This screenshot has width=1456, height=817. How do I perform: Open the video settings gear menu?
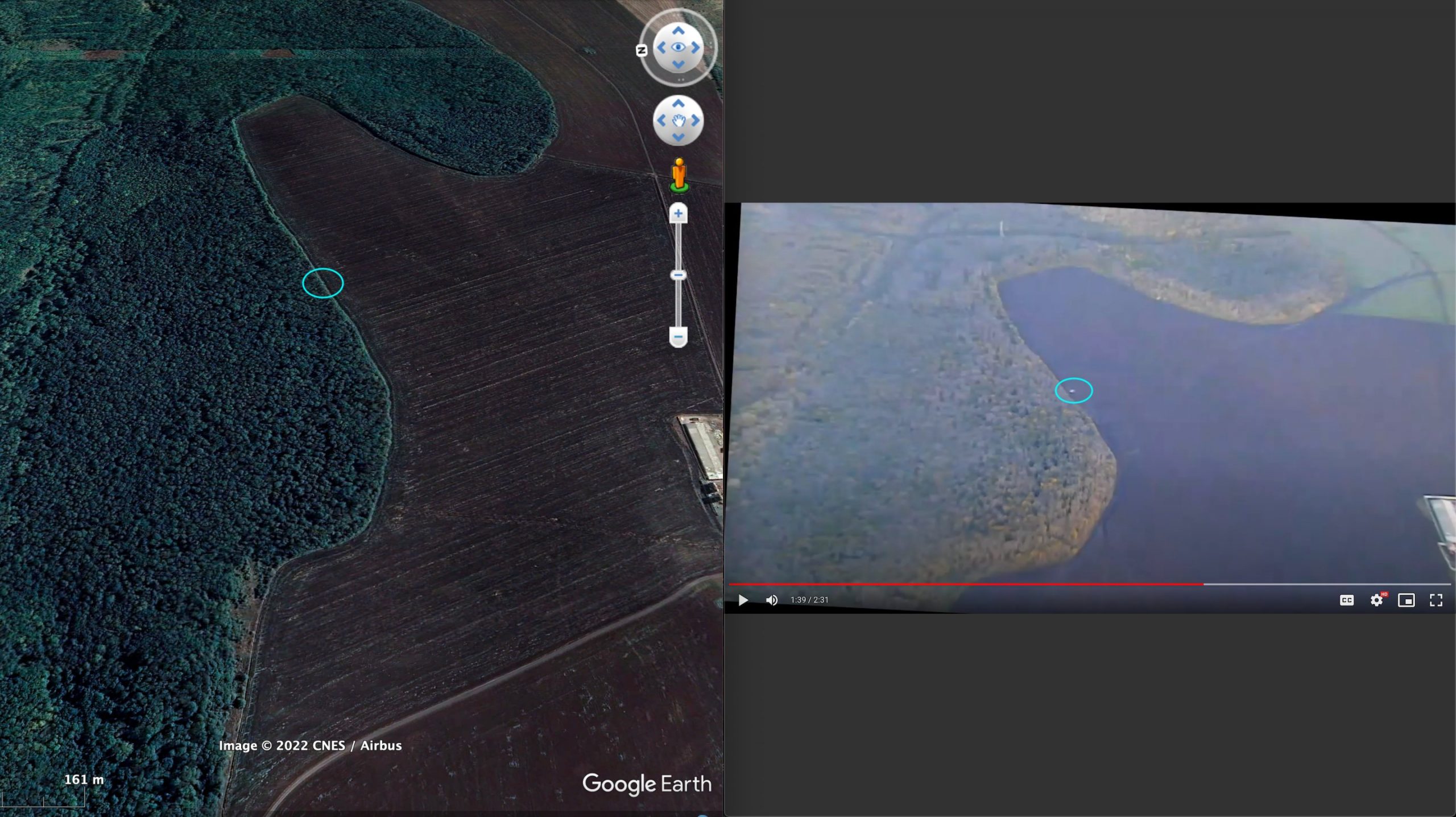tap(1376, 600)
